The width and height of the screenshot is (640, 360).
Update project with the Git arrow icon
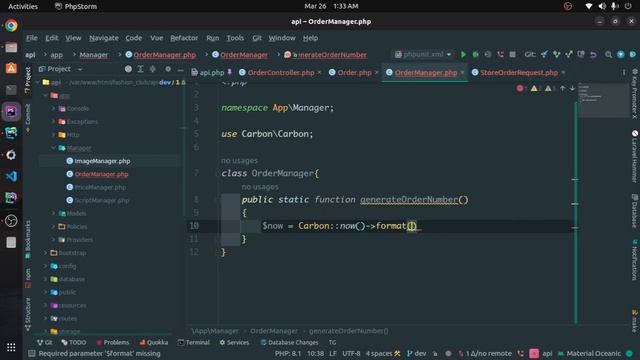(x=544, y=54)
